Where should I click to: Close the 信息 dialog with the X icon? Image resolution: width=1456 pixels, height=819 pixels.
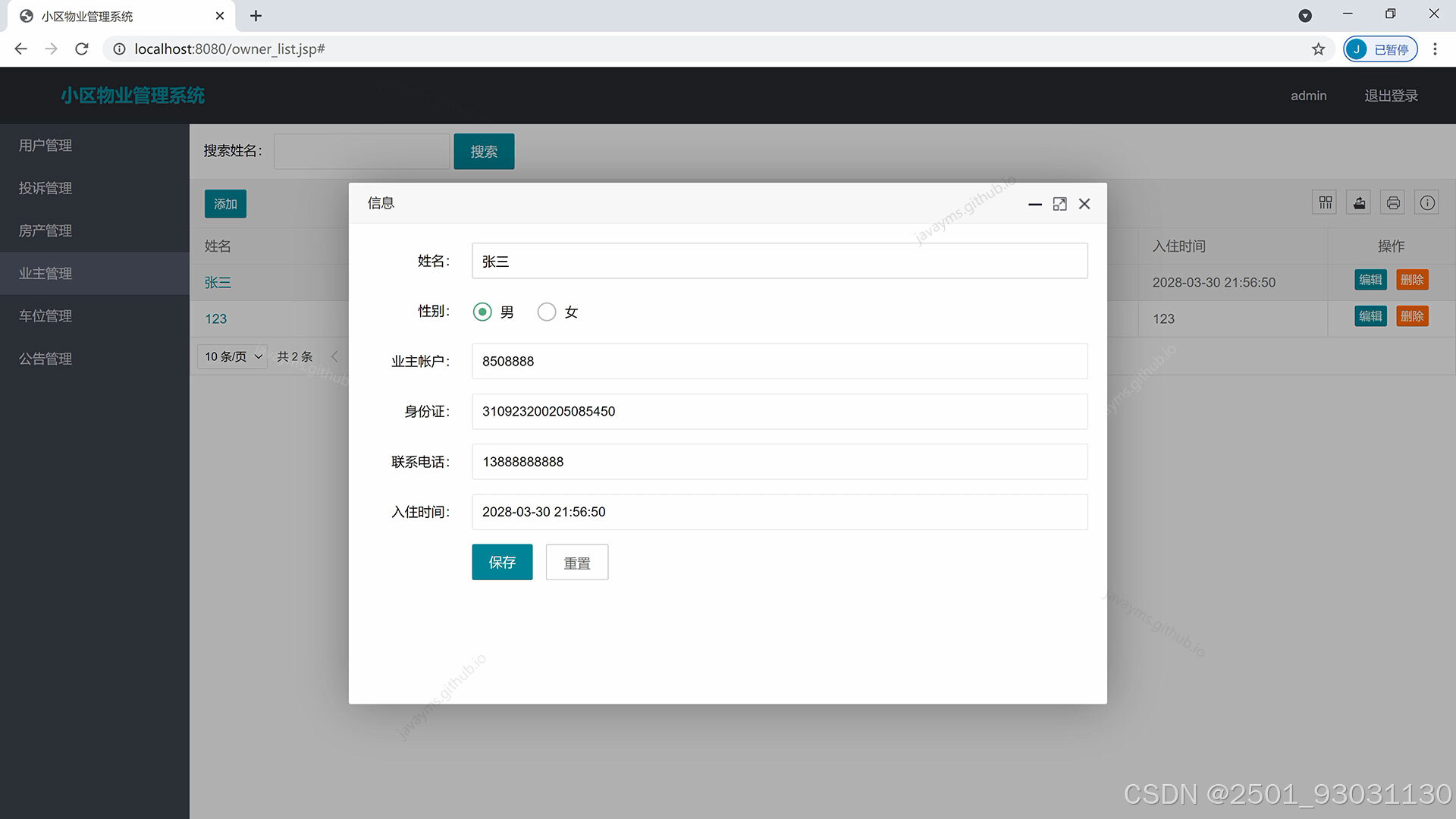click(x=1084, y=204)
